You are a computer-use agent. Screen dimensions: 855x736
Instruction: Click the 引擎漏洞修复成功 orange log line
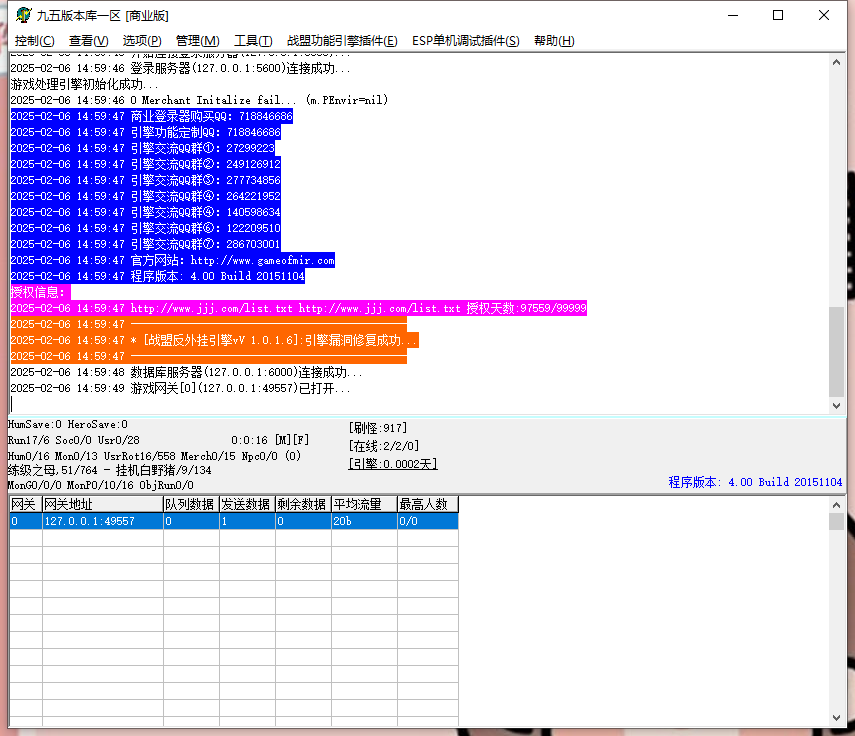pos(215,340)
